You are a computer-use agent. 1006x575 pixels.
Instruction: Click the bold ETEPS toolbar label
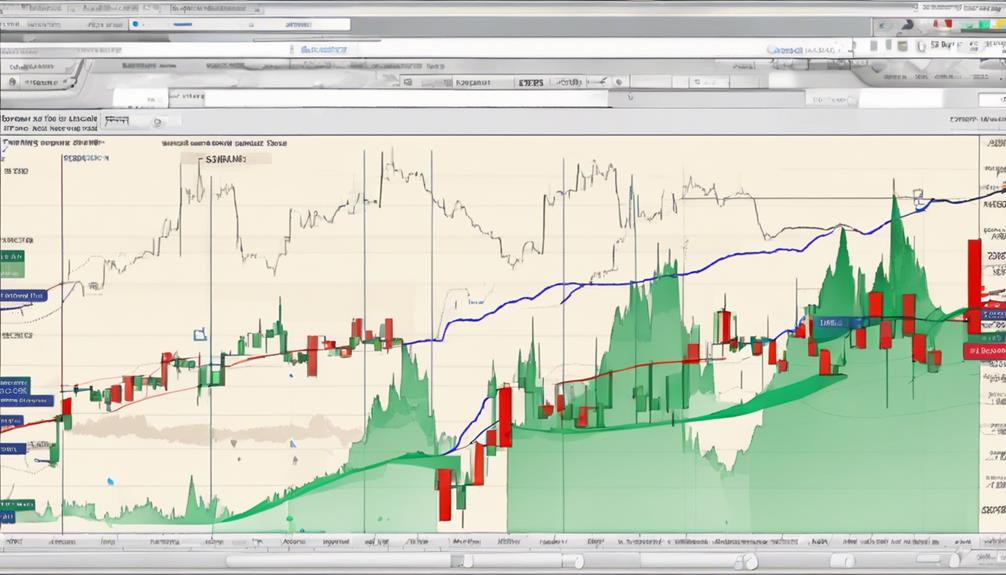tap(531, 83)
